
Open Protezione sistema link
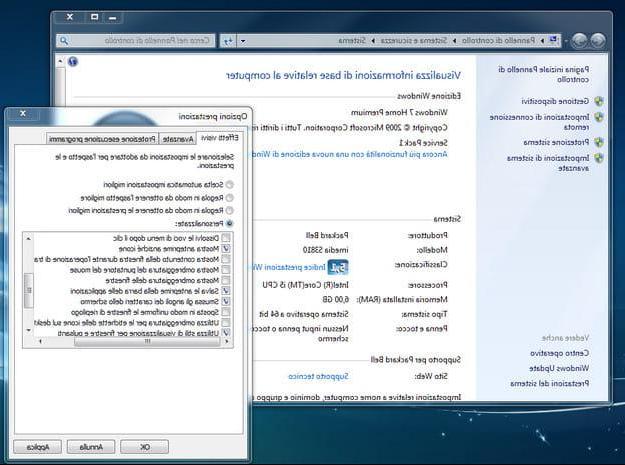(556, 142)
